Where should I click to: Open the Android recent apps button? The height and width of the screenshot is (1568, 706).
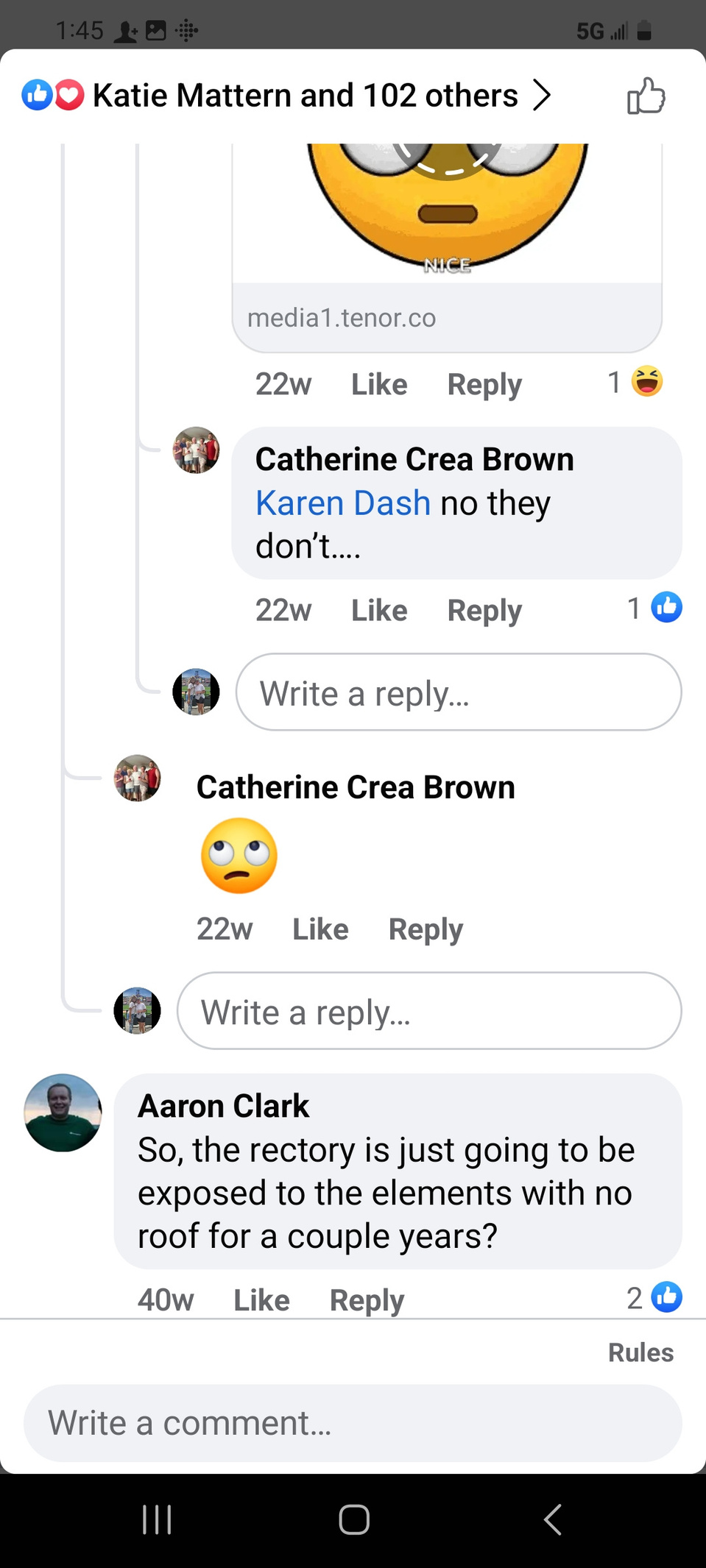coord(157,1519)
